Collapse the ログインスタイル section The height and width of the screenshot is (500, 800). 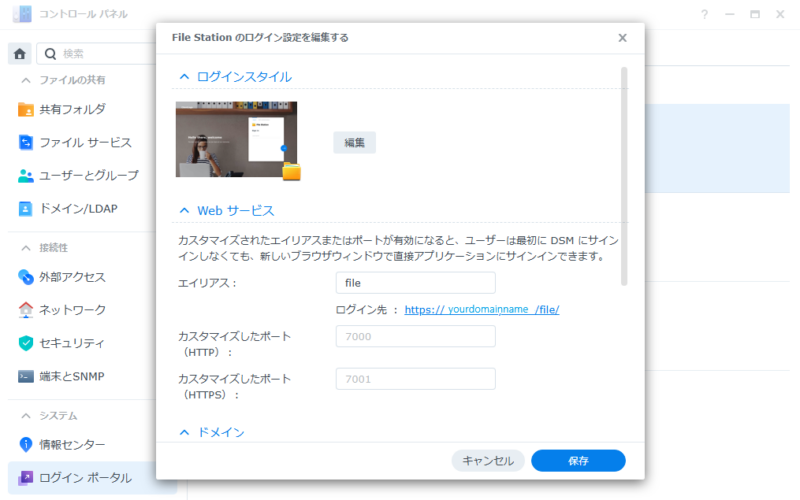(184, 77)
